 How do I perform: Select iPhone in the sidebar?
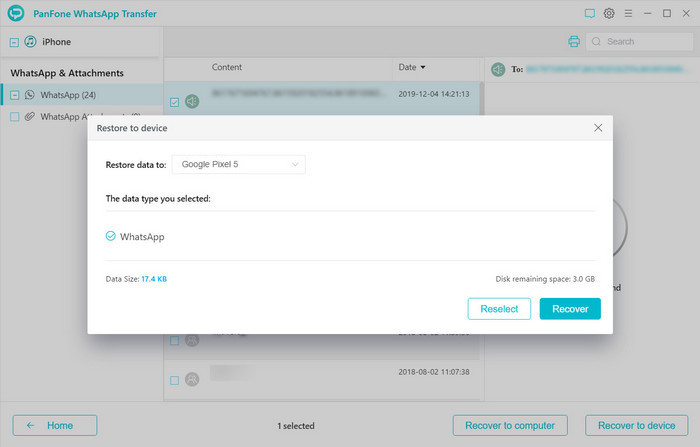(x=56, y=42)
